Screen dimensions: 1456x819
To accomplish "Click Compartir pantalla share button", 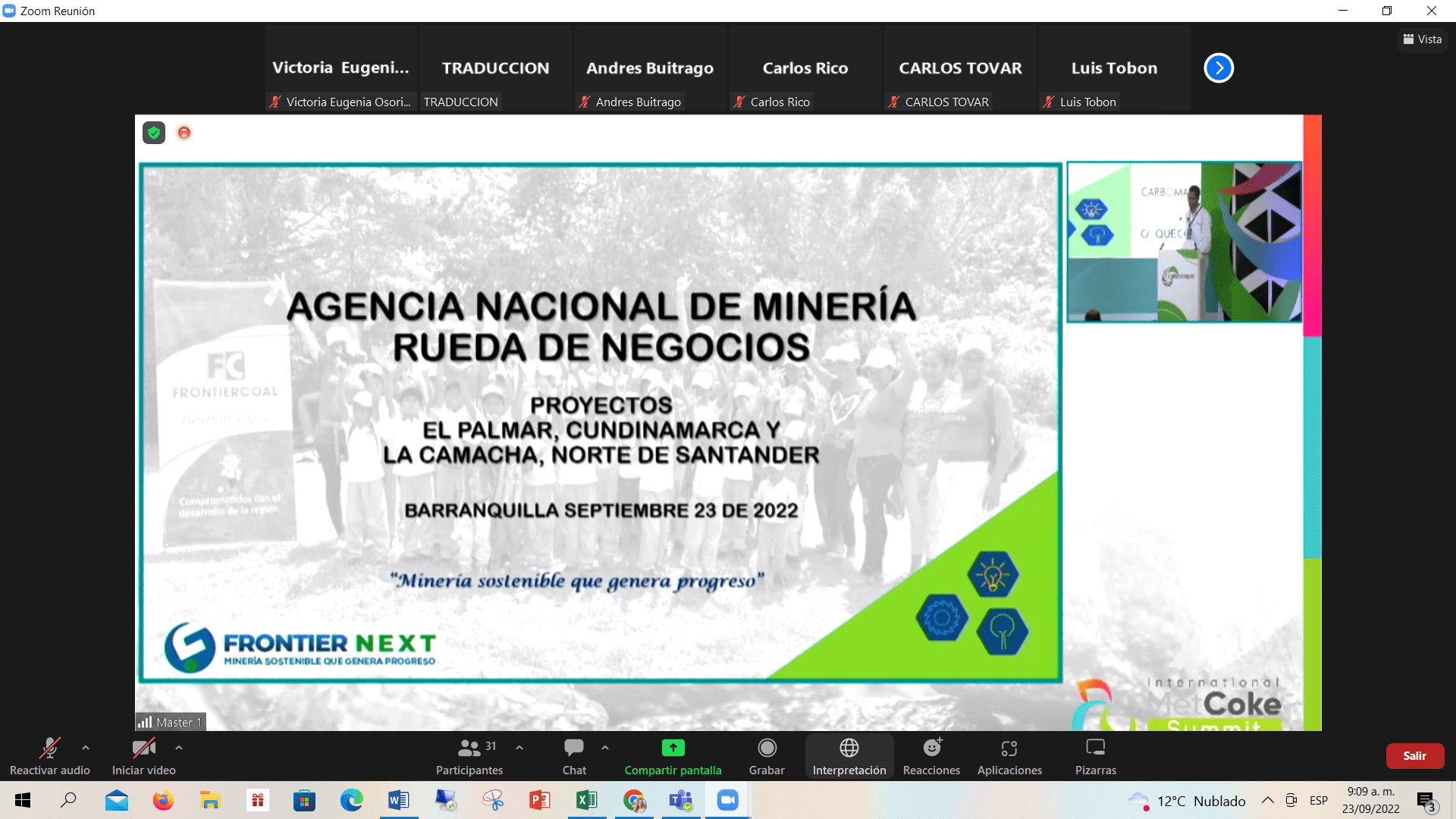I will click(x=673, y=756).
